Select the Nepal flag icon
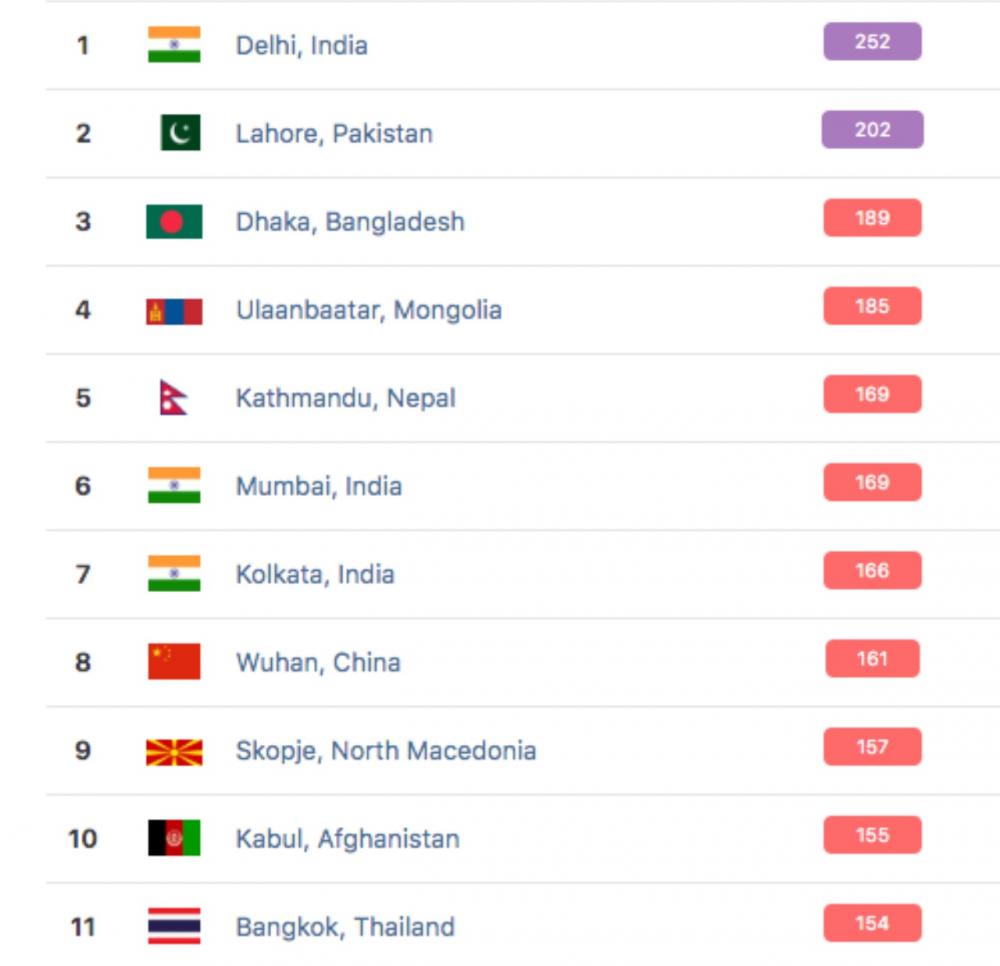Screen dimensions: 1000x966 [173, 397]
